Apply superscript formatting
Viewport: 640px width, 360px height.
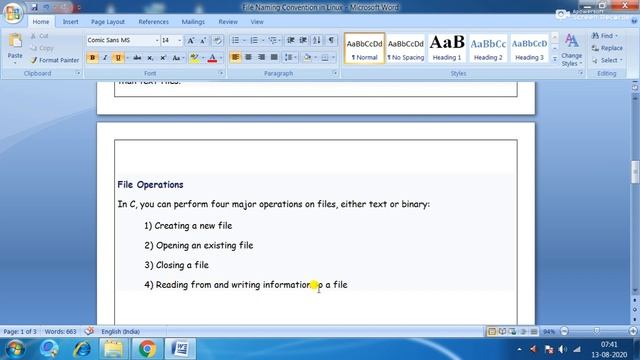click(x=162, y=58)
